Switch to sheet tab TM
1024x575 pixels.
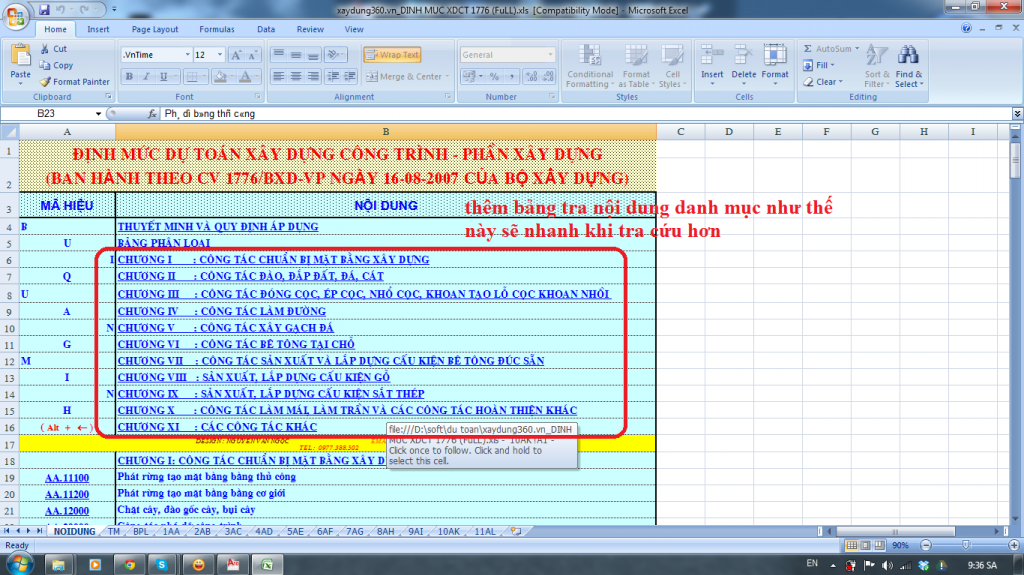pyautogui.click(x=114, y=532)
